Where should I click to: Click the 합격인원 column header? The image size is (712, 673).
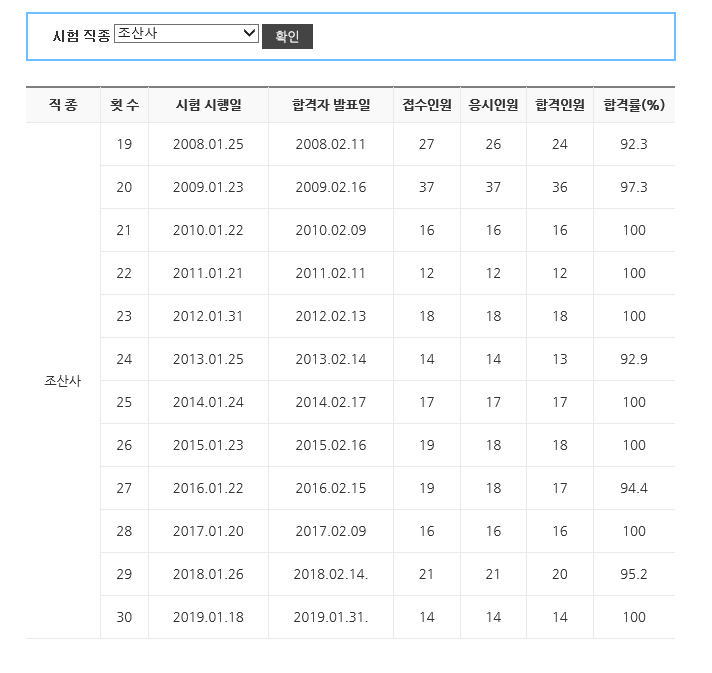pos(560,105)
